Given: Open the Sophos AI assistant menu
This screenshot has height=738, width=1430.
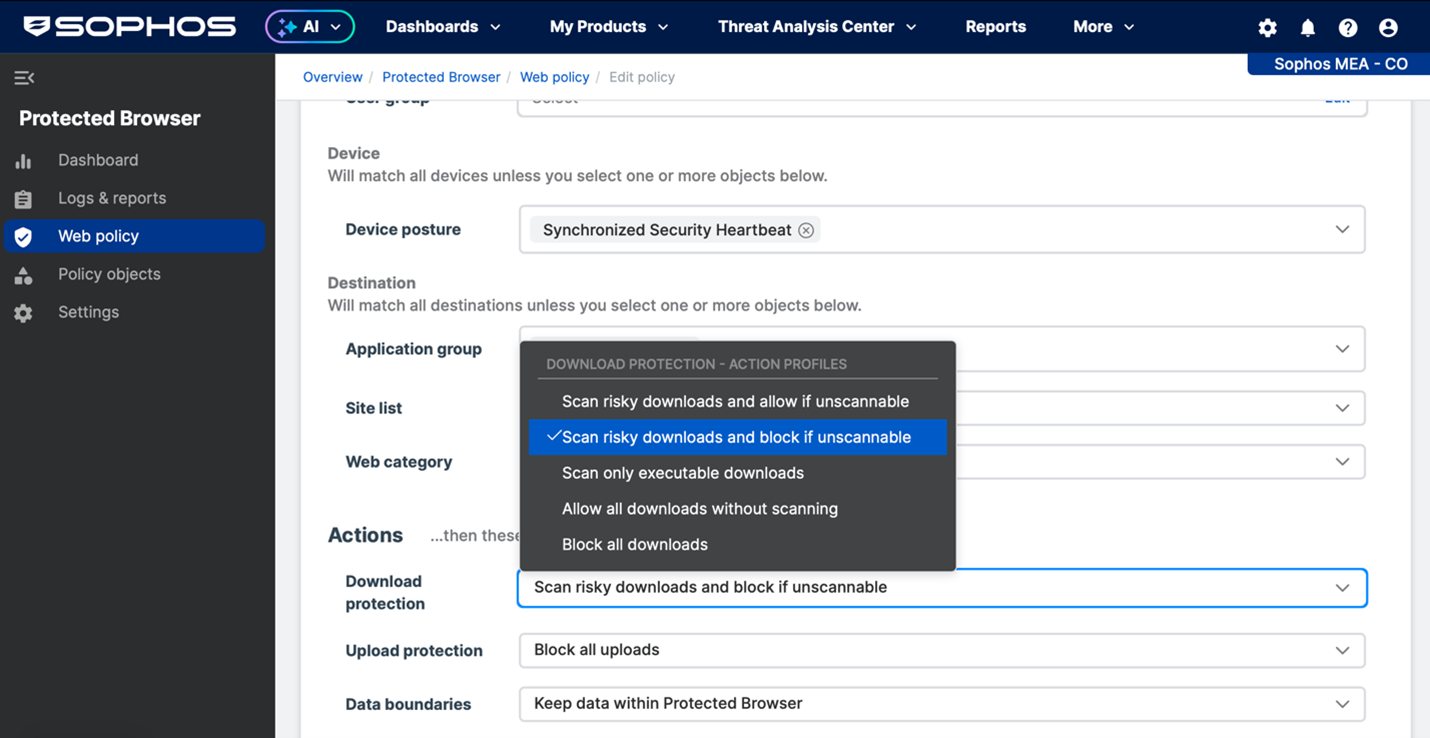Looking at the screenshot, I should click(x=309, y=27).
